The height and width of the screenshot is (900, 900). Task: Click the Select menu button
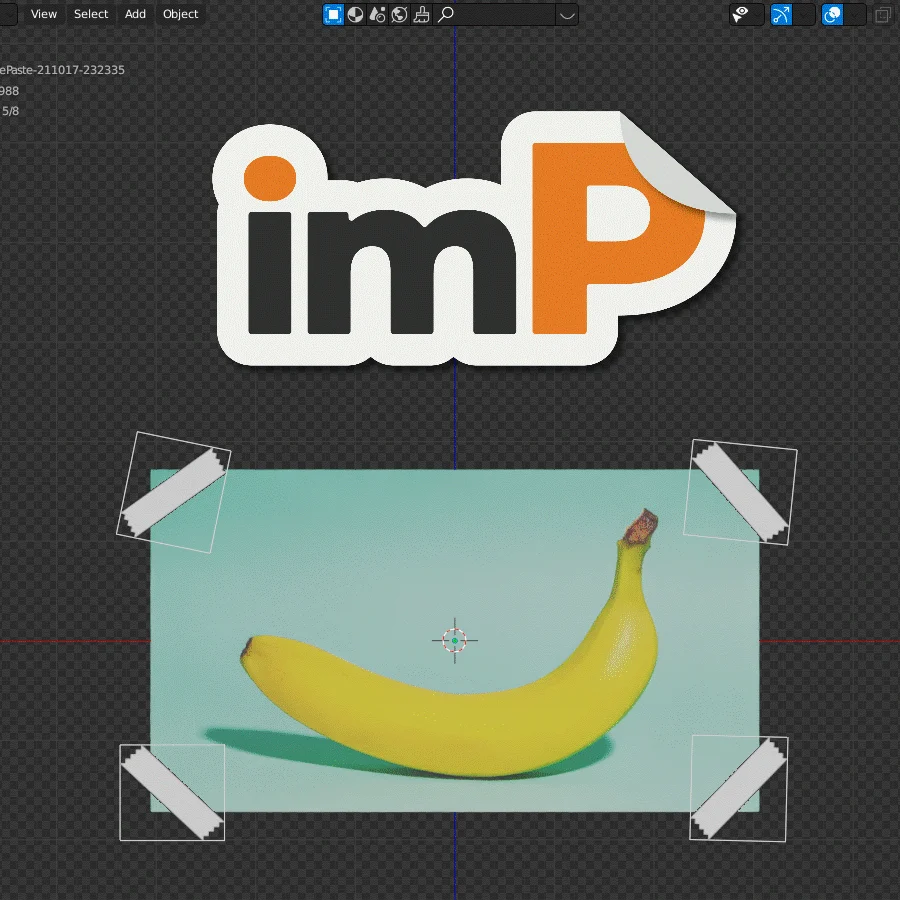pos(91,14)
